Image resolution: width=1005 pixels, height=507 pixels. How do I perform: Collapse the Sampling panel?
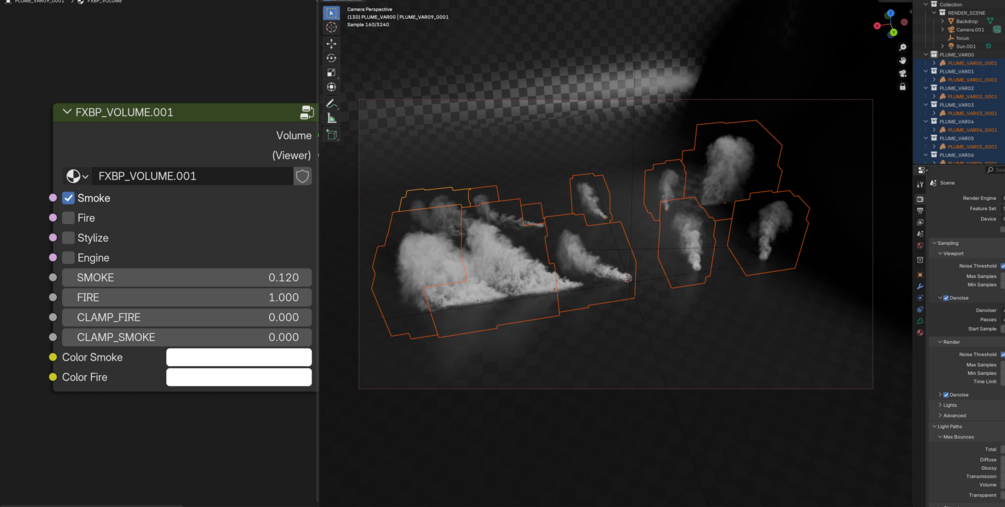[x=934, y=243]
